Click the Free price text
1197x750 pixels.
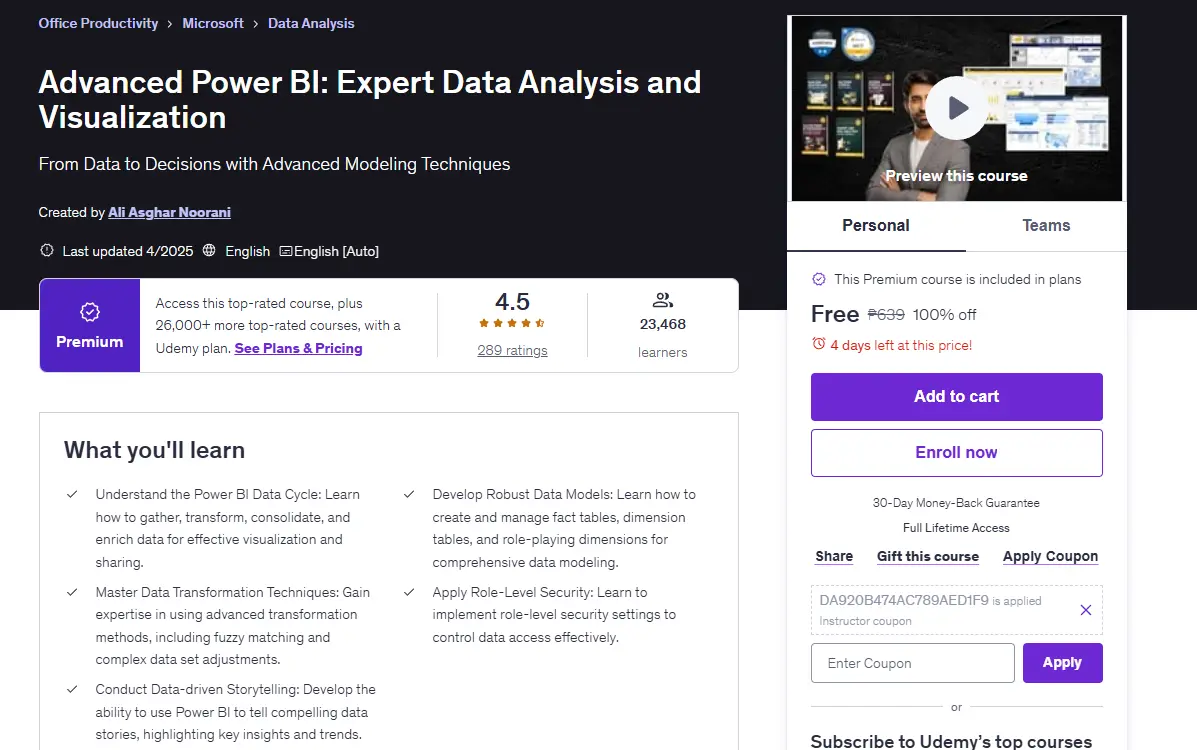point(835,314)
